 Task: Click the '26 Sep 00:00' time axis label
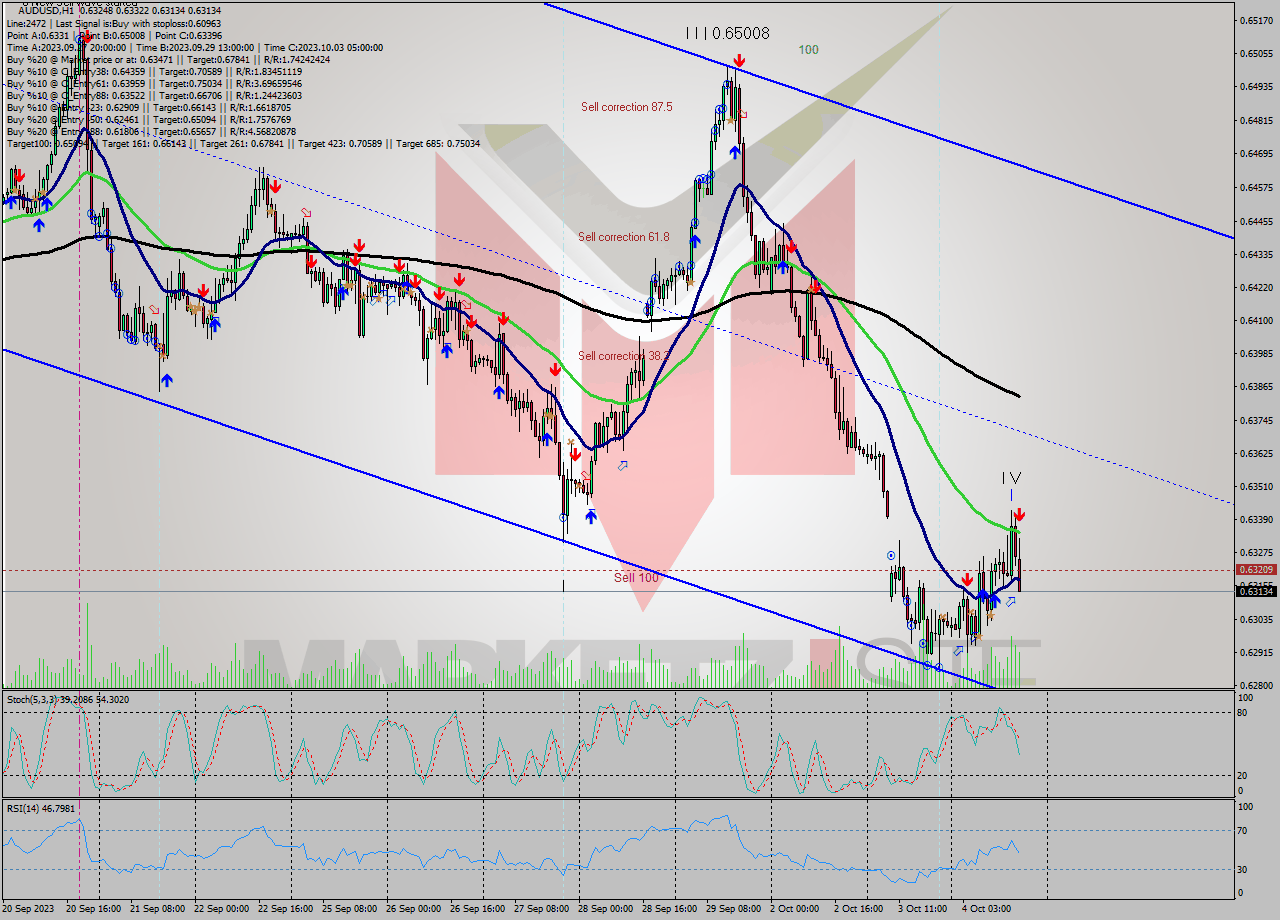coord(414,908)
